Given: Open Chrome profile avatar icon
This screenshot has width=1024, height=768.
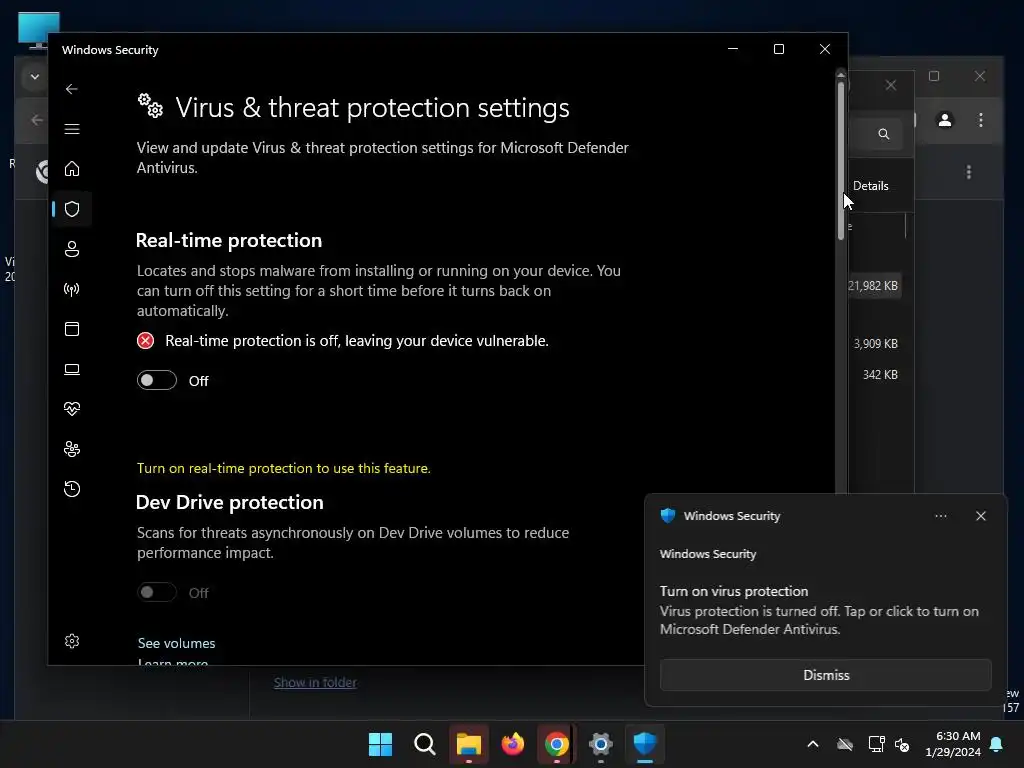Looking at the screenshot, I should pos(944,120).
